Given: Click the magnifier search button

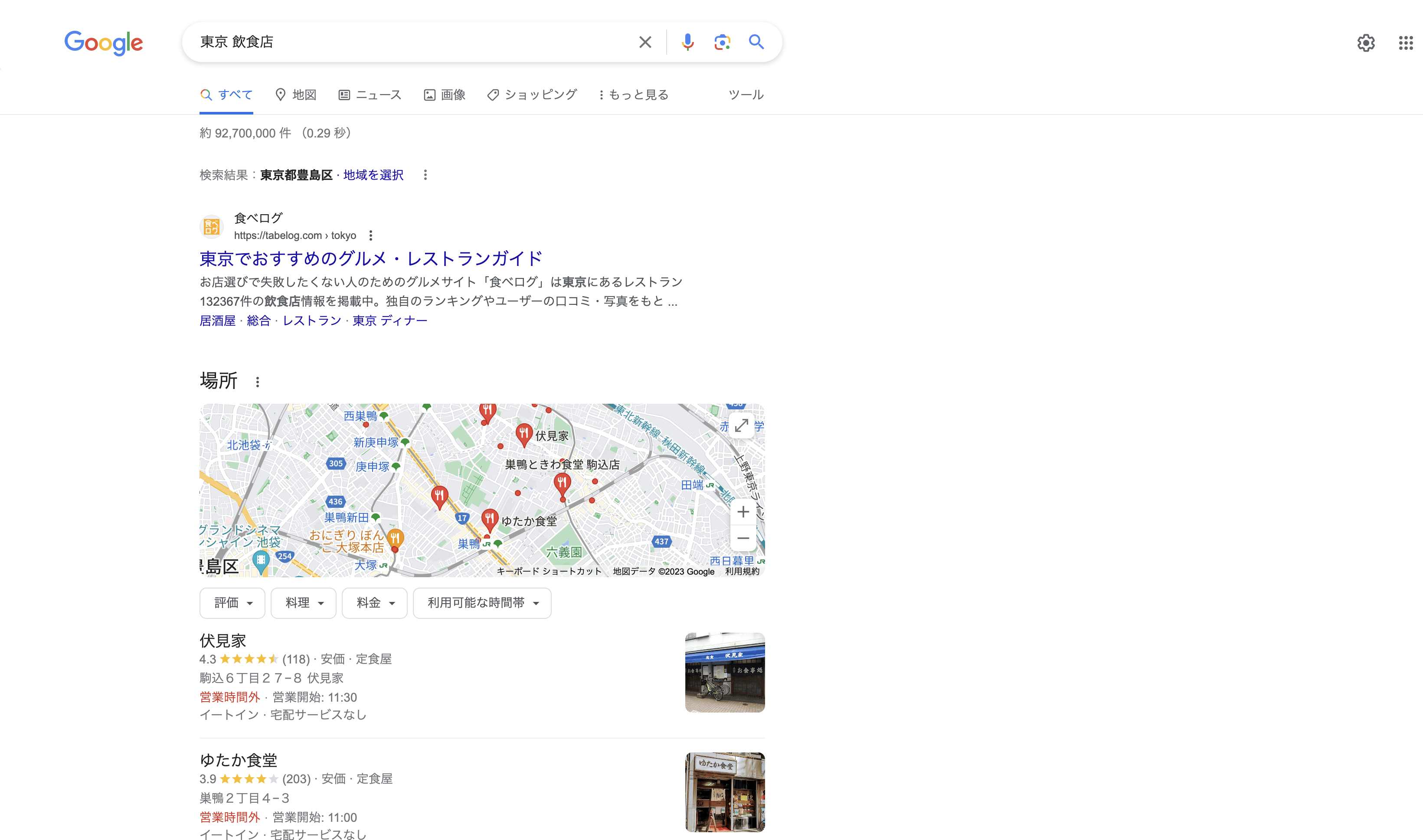Looking at the screenshot, I should point(756,42).
